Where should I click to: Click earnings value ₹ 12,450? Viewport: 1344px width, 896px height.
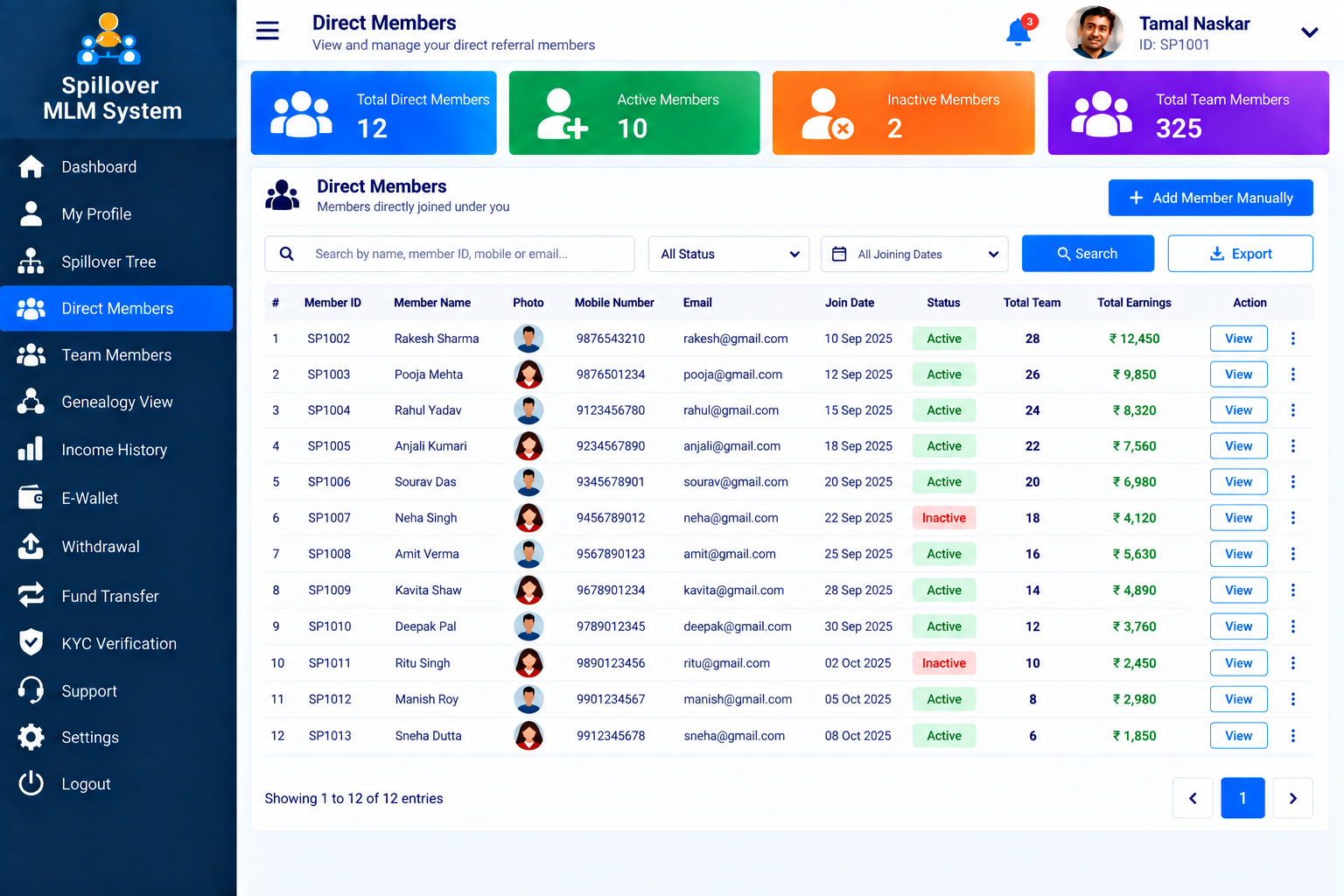pyautogui.click(x=1134, y=339)
